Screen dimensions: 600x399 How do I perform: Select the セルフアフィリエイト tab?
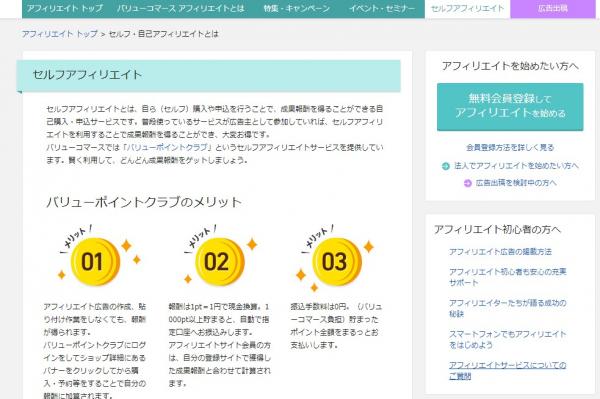coord(467,8)
